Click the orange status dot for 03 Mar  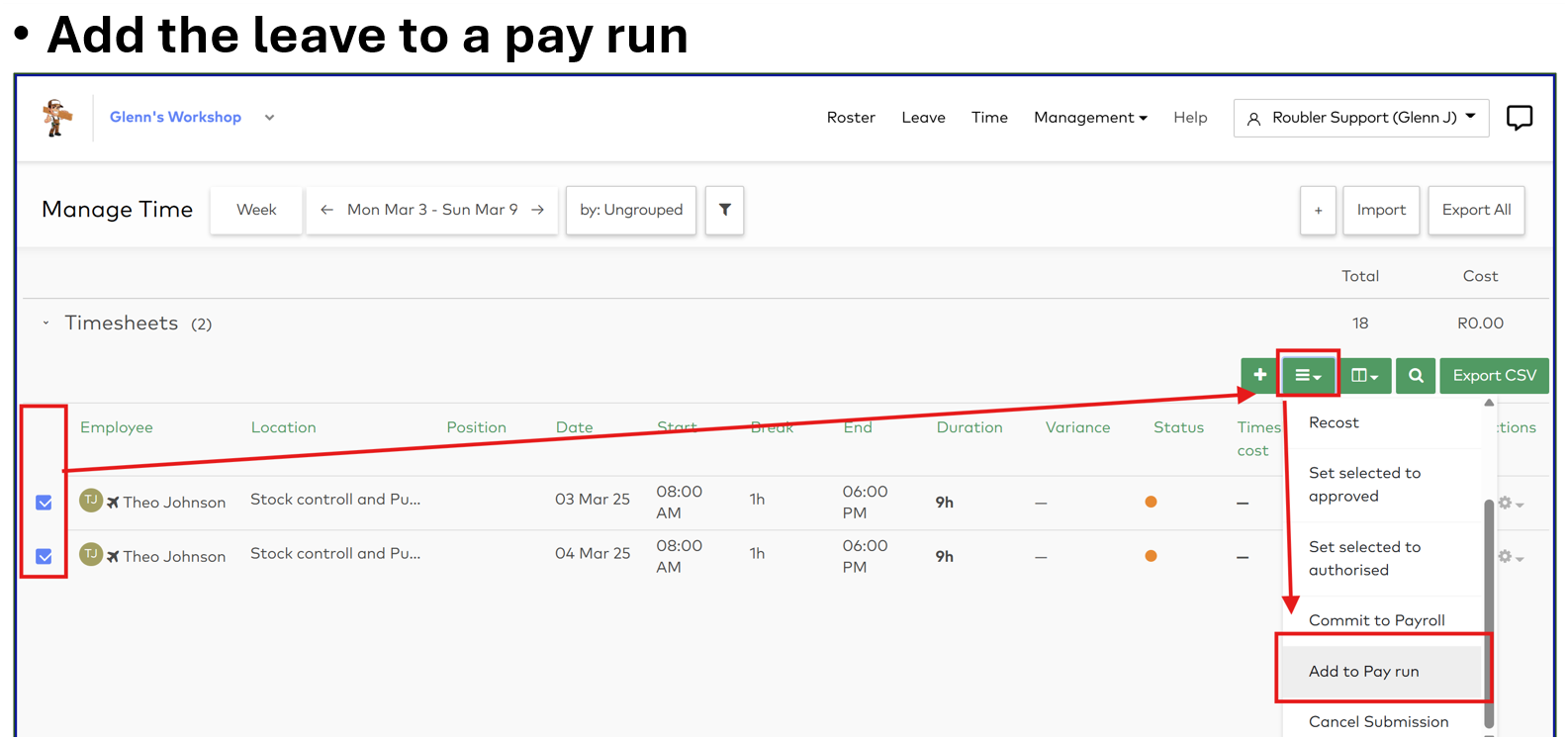(1151, 502)
